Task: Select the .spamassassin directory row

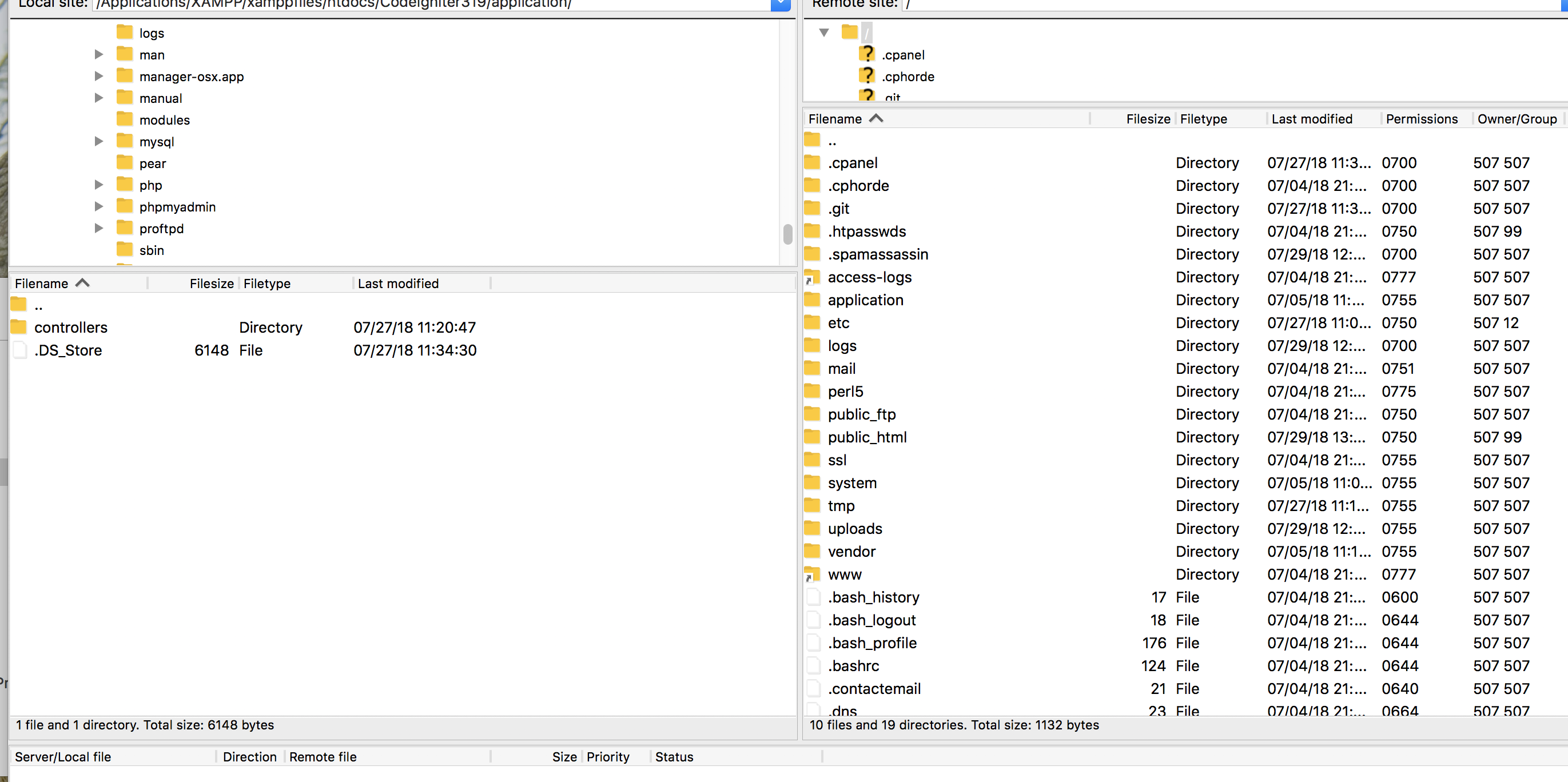Action: pyautogui.click(x=1185, y=254)
